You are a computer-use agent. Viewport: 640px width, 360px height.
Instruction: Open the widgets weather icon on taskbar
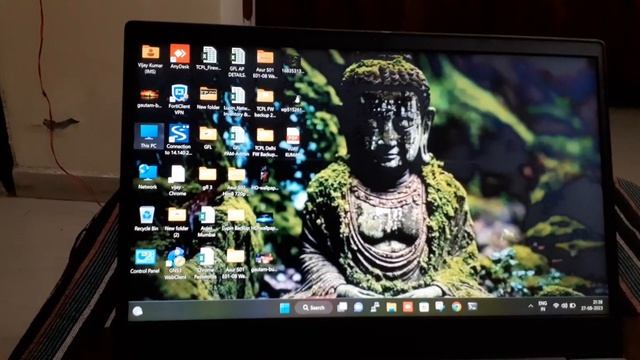(x=138, y=311)
